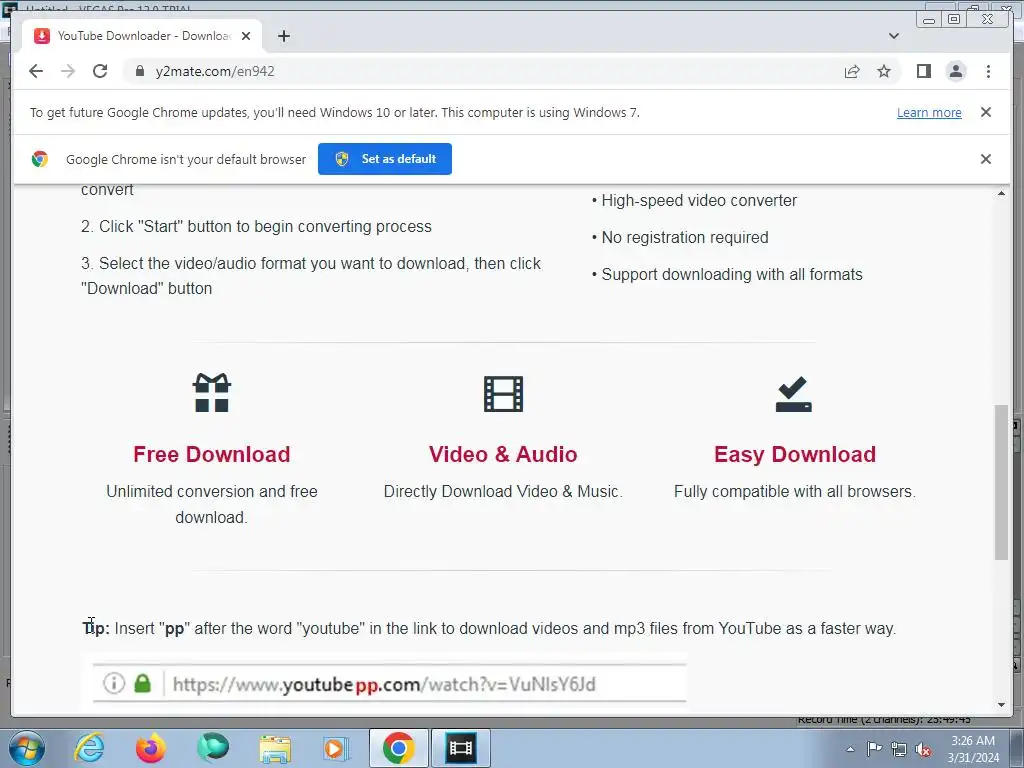Click 'Fully compatible with all browsers.' text
This screenshot has height=768, width=1024.
tap(795, 492)
